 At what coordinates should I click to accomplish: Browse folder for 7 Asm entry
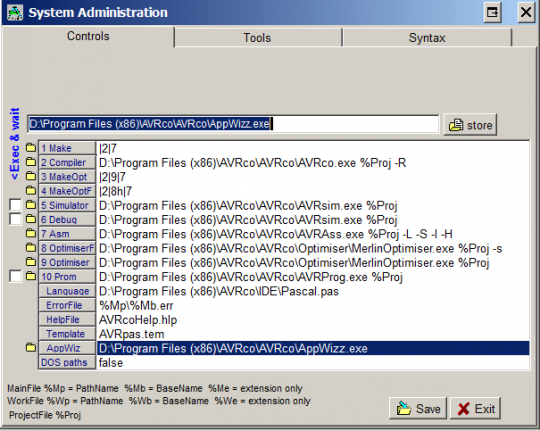pos(31,234)
